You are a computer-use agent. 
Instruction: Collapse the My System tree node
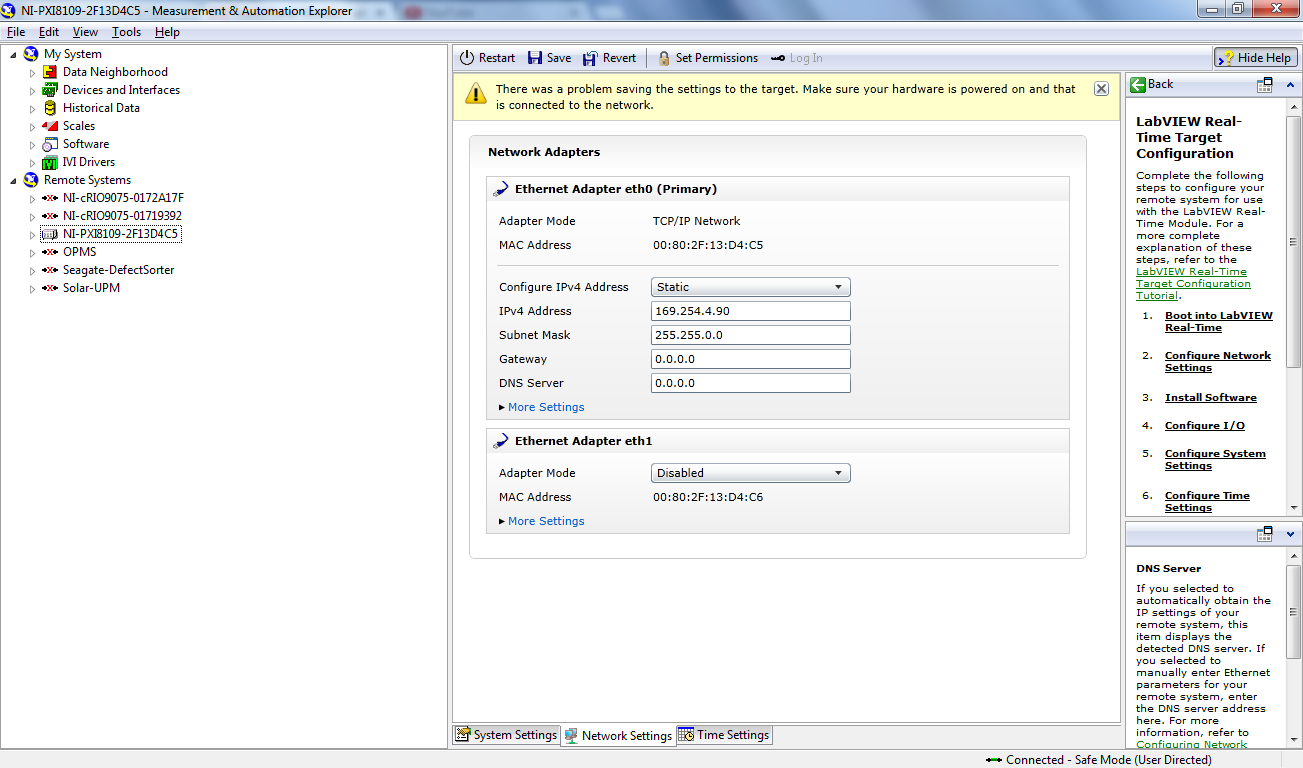[13, 54]
